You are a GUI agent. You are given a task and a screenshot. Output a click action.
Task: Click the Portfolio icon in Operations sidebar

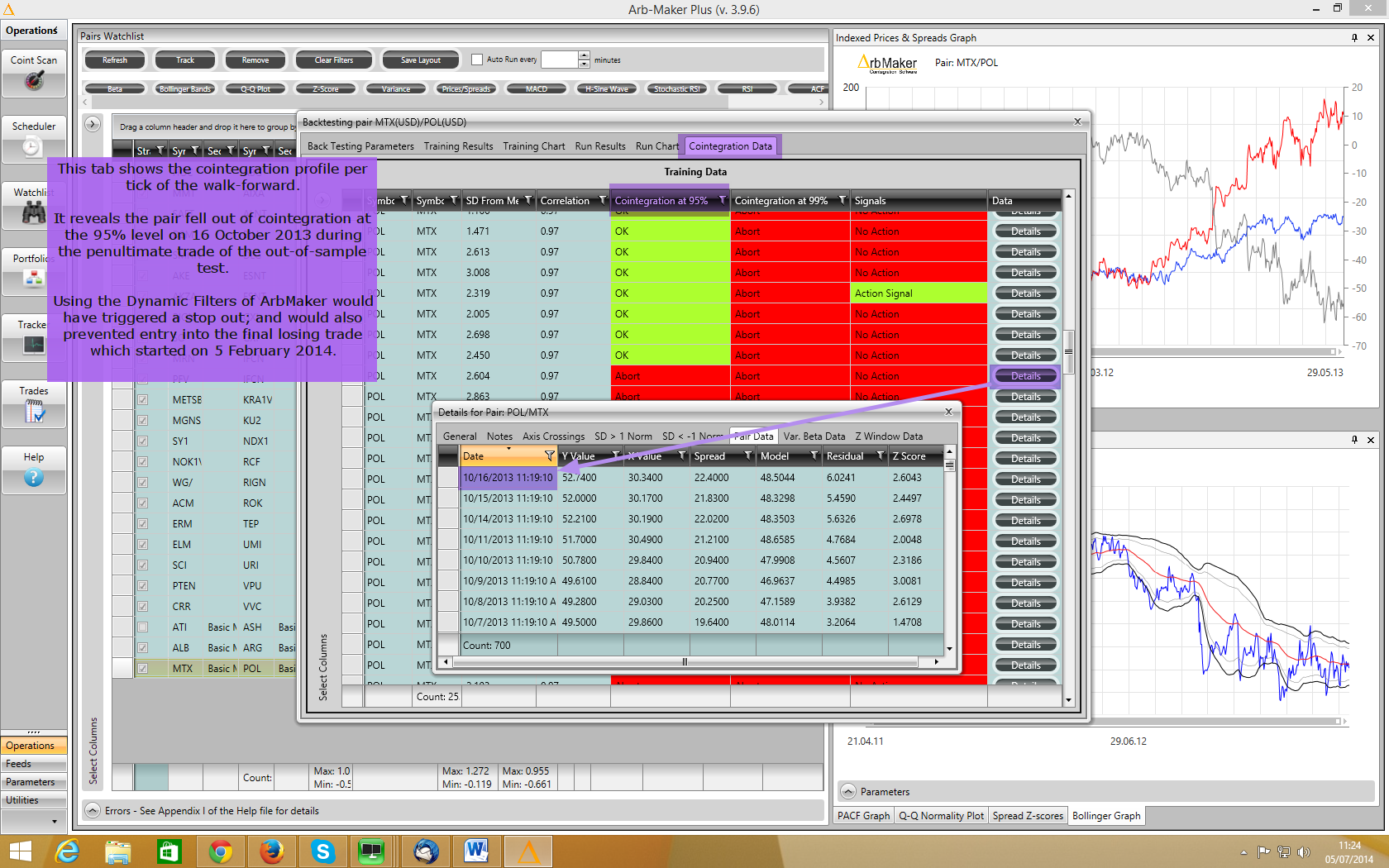[x=34, y=279]
